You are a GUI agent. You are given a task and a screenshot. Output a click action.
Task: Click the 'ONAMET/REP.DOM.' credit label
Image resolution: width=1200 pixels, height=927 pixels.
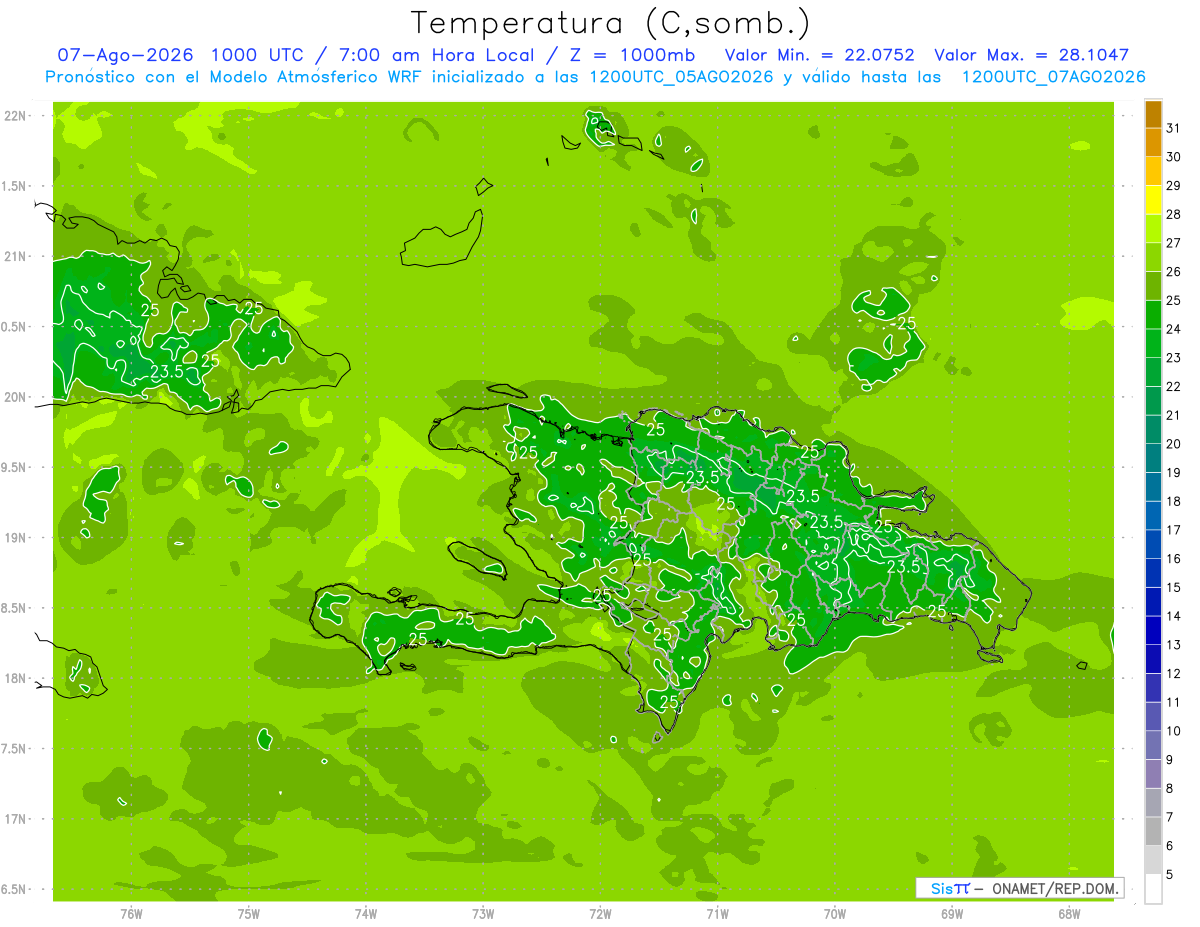point(1054,888)
